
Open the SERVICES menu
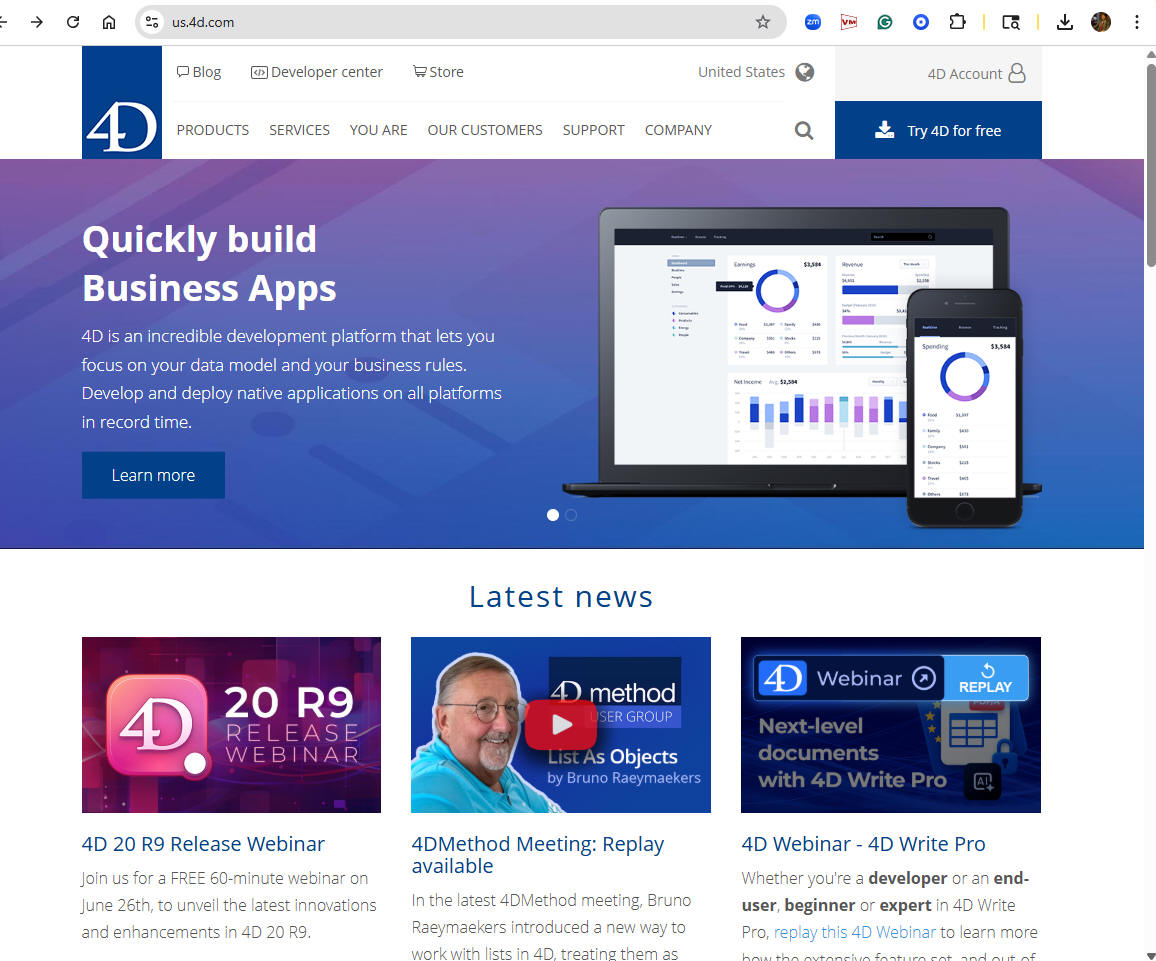pos(299,130)
